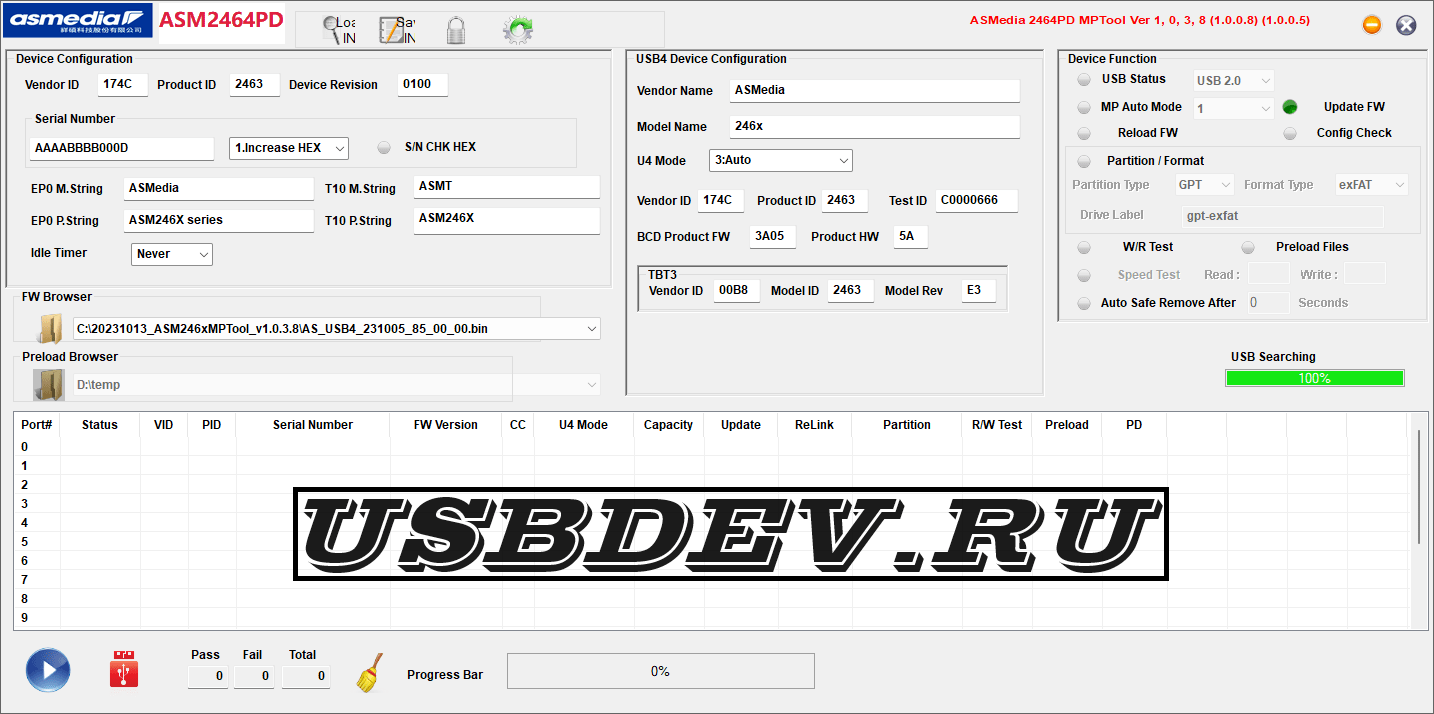The height and width of the screenshot is (714, 1434).
Task: Click the T10 P.String ASM246X field
Action: 507,220
